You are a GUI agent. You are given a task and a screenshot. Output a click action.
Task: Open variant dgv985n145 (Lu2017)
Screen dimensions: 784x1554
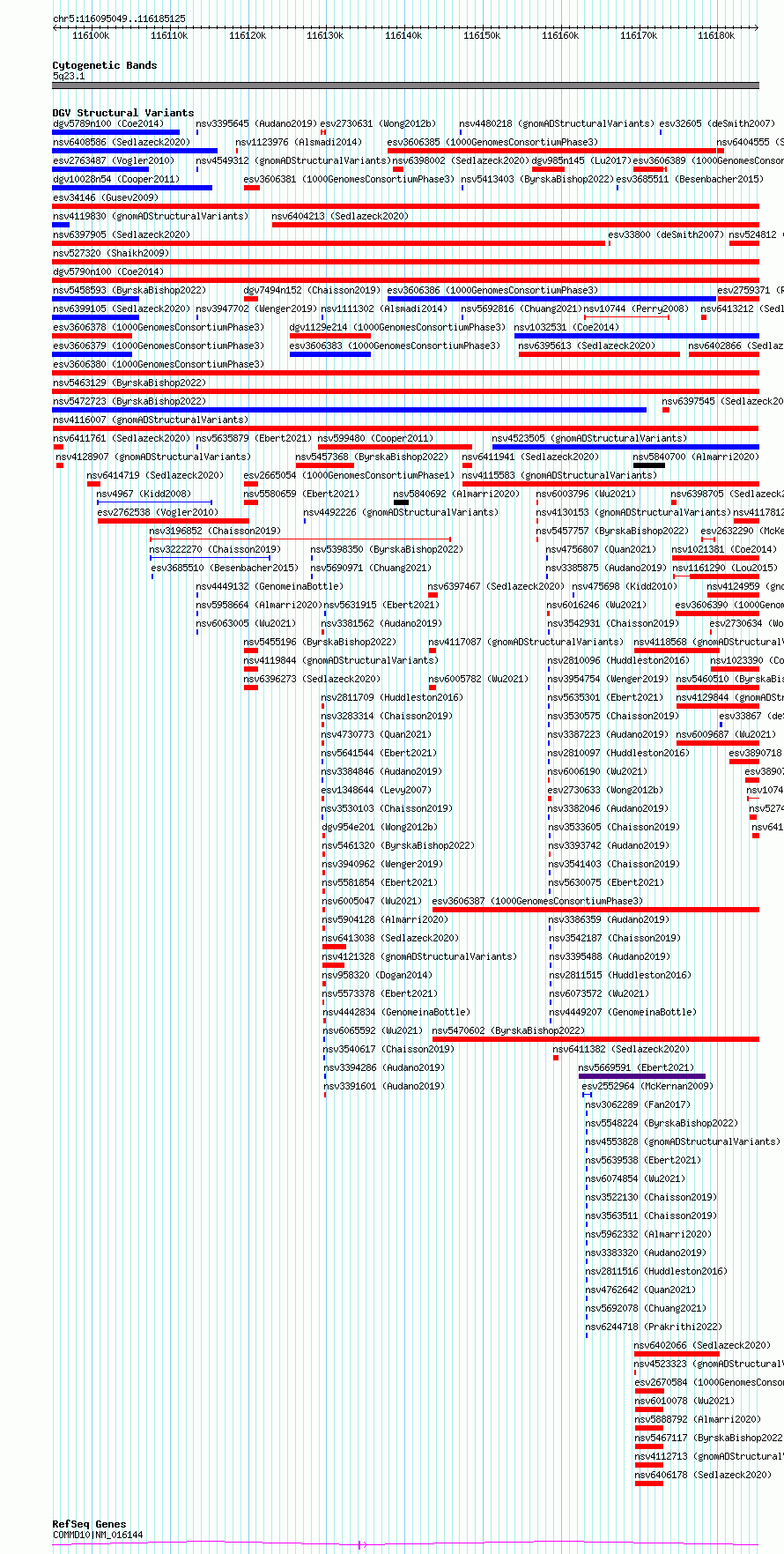click(581, 160)
